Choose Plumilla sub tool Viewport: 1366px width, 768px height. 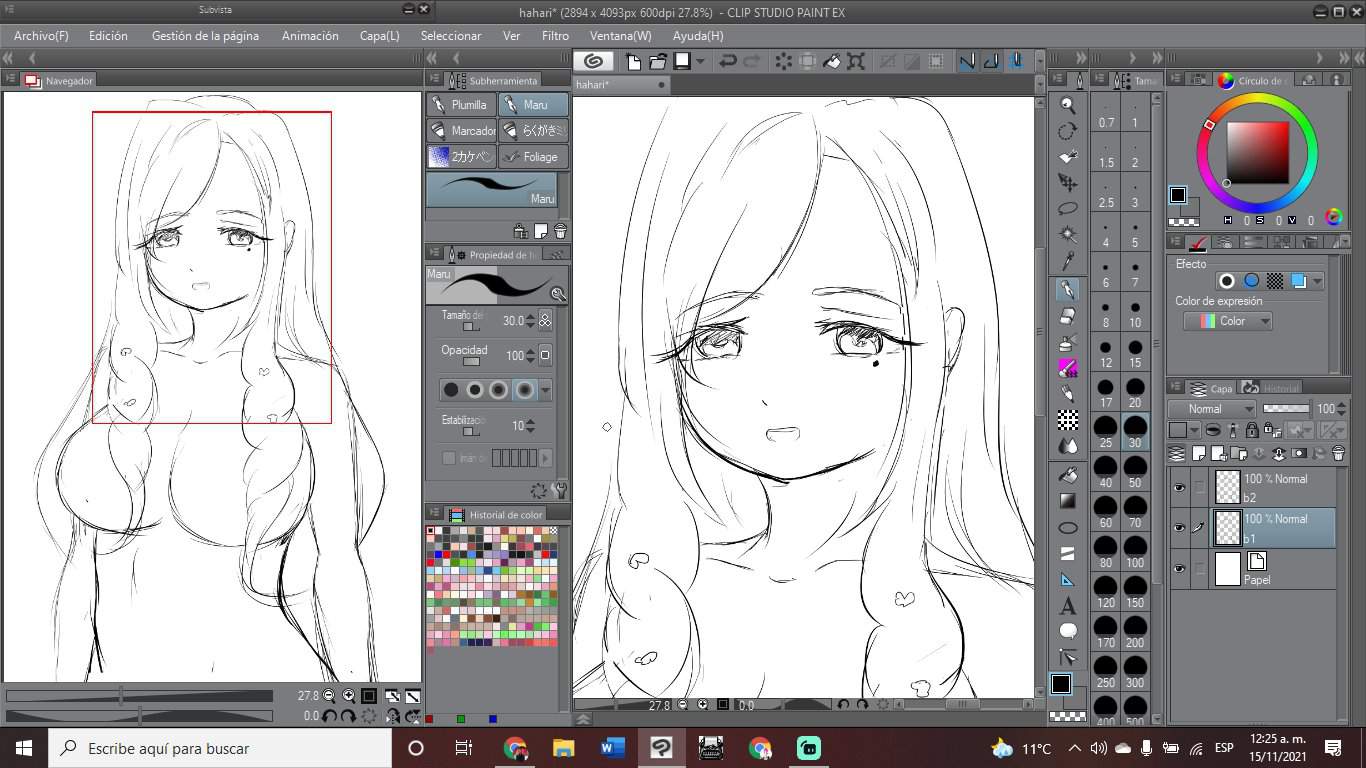(x=461, y=104)
